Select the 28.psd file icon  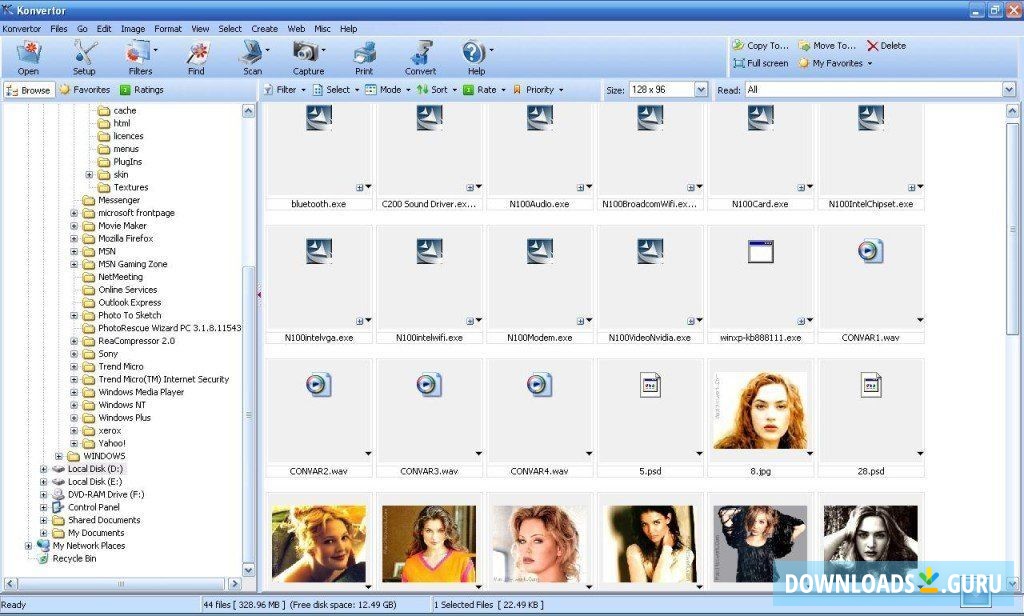[x=871, y=385]
